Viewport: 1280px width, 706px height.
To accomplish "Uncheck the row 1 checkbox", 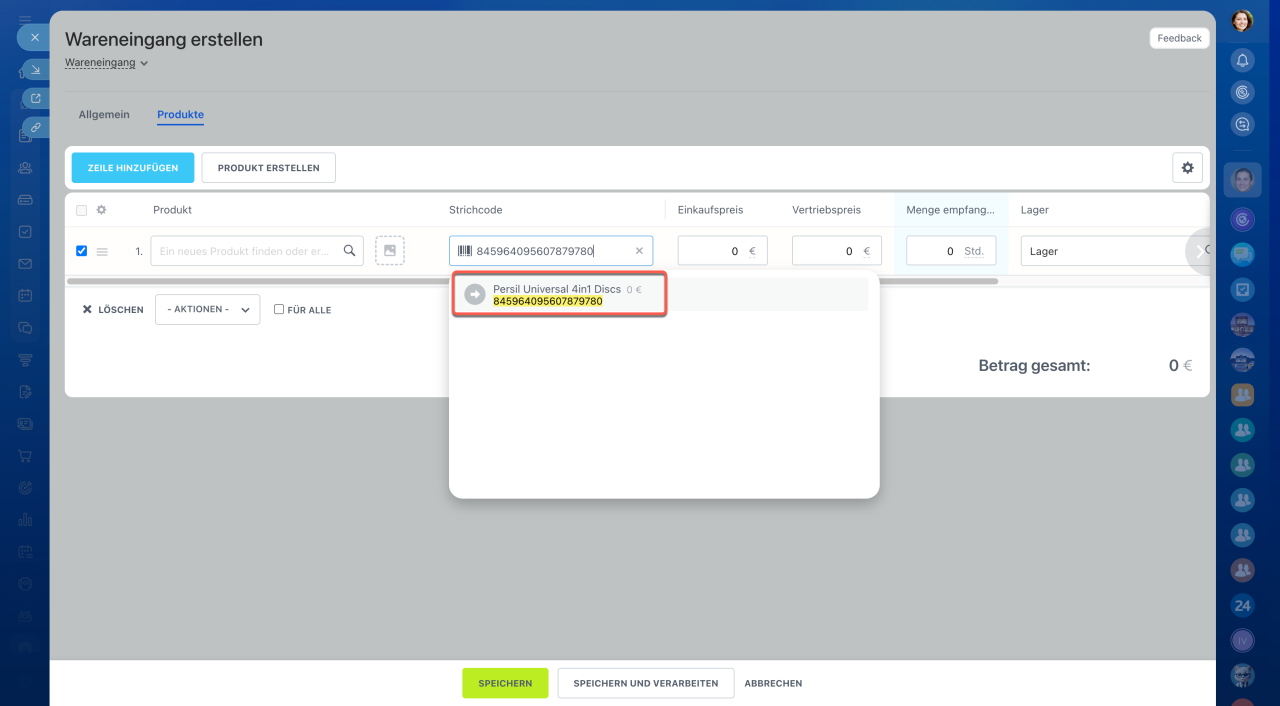I will pyautogui.click(x=82, y=251).
